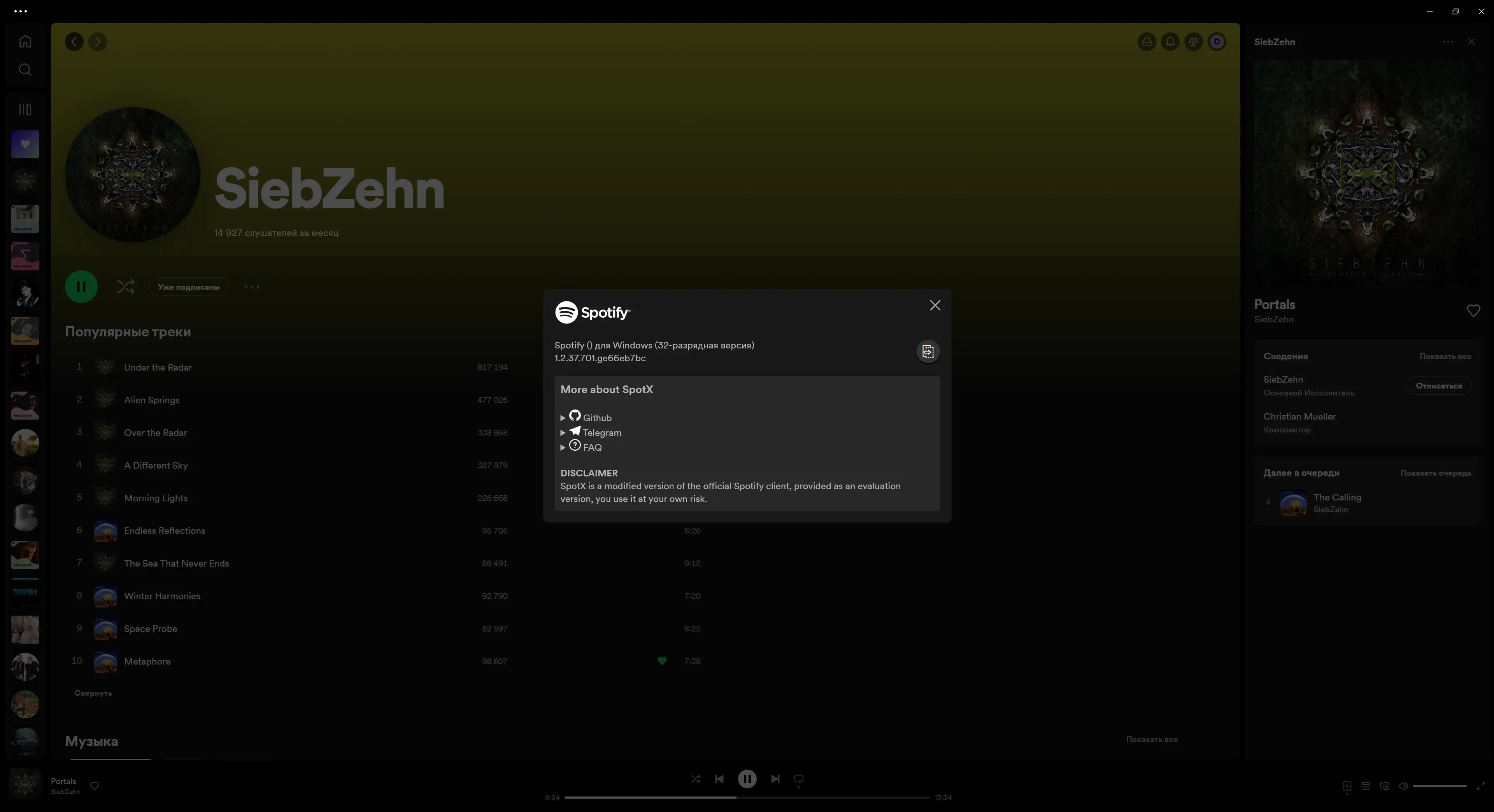Like Portals with the right panel heart
The width and height of the screenshot is (1494, 812).
[1473, 311]
